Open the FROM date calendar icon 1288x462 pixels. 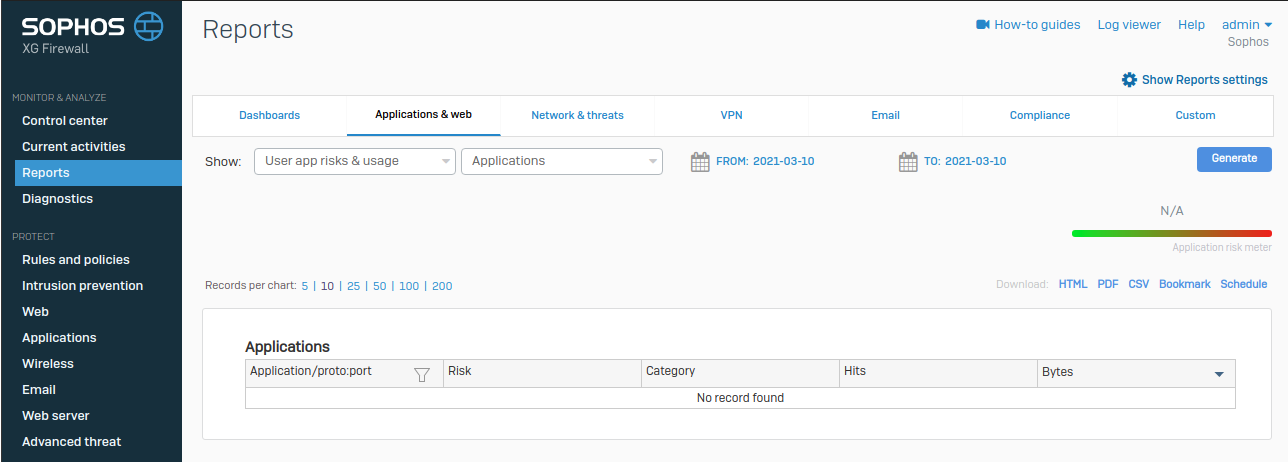point(700,161)
